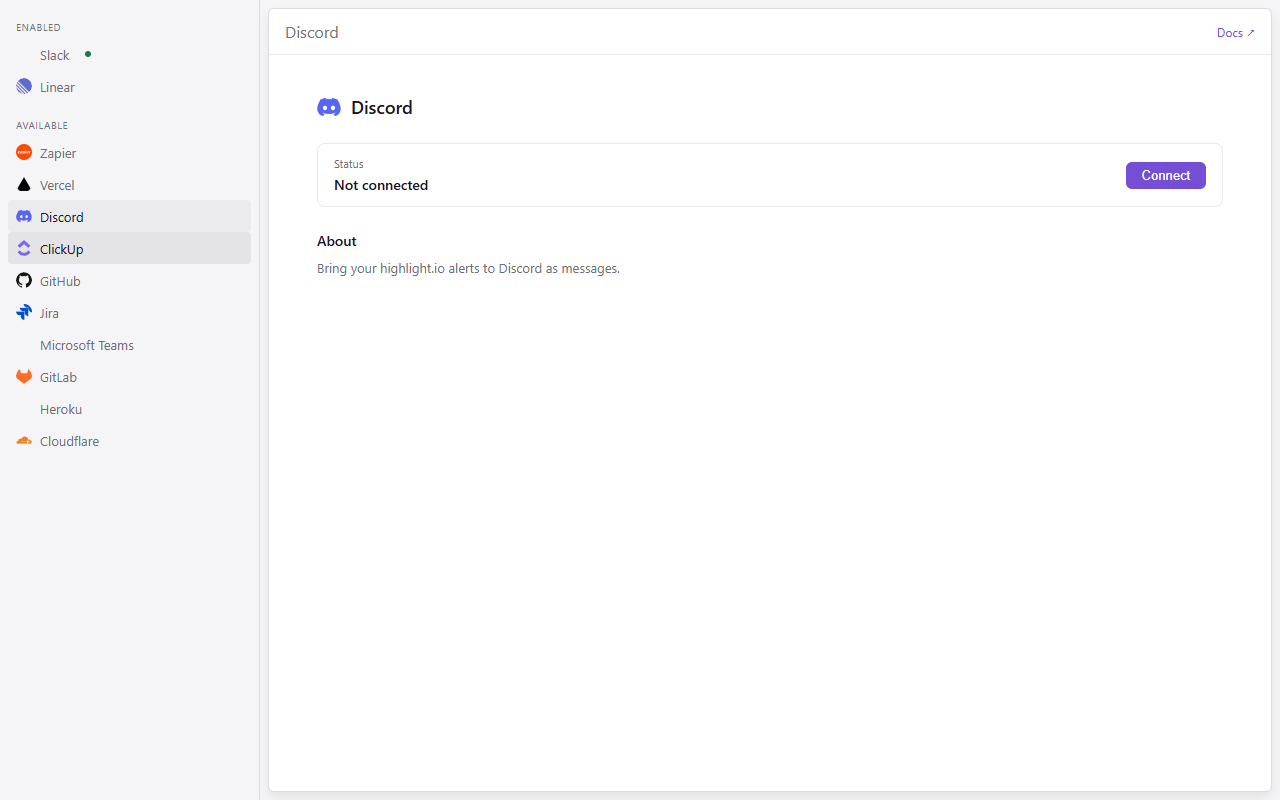Open the Slack integration
This screenshot has width=1280, height=800.
(x=129, y=55)
